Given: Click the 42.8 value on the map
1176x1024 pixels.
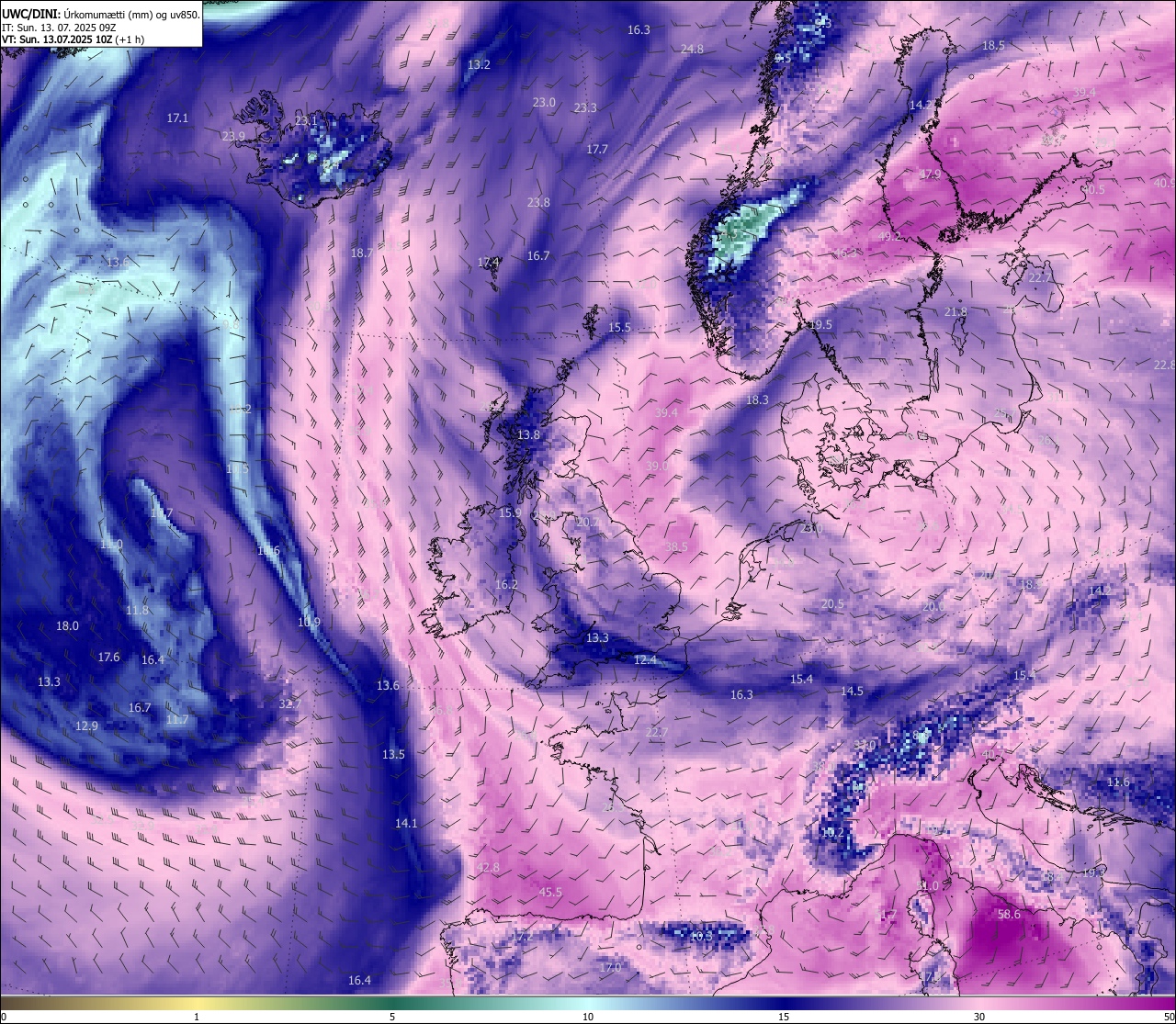Looking at the screenshot, I should [x=488, y=867].
